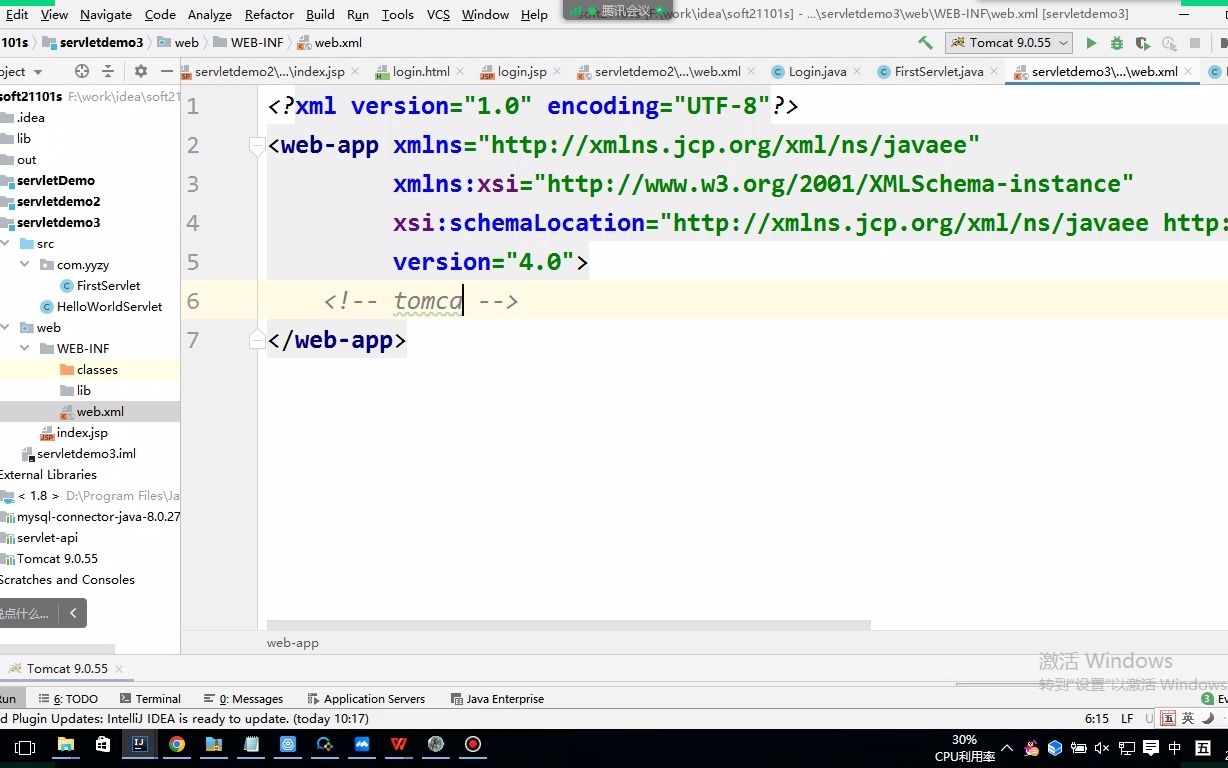Fold the closing web-app tag at line 7
1228x768 pixels.
[256, 340]
